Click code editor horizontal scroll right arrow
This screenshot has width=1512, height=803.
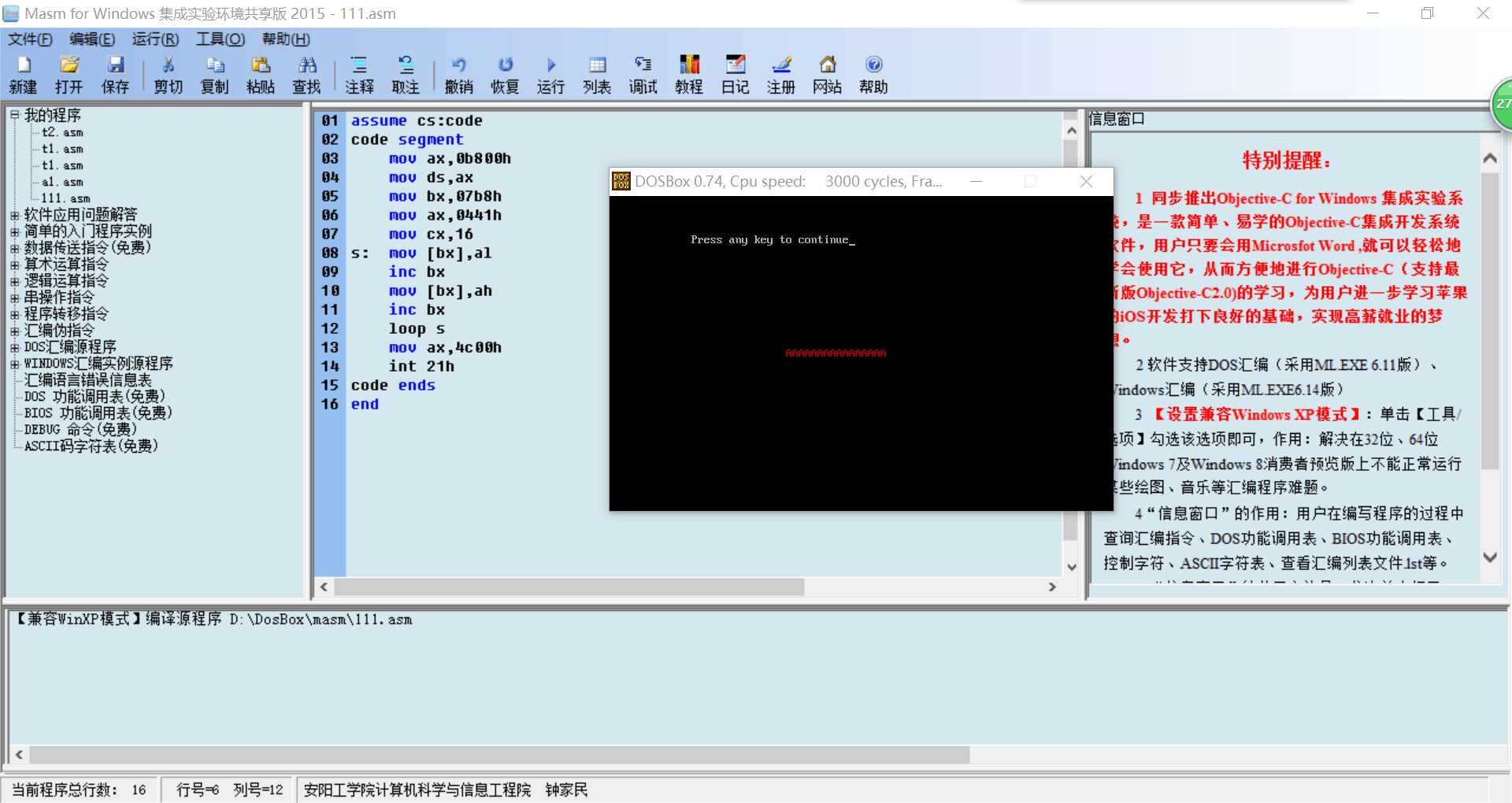[x=1052, y=587]
